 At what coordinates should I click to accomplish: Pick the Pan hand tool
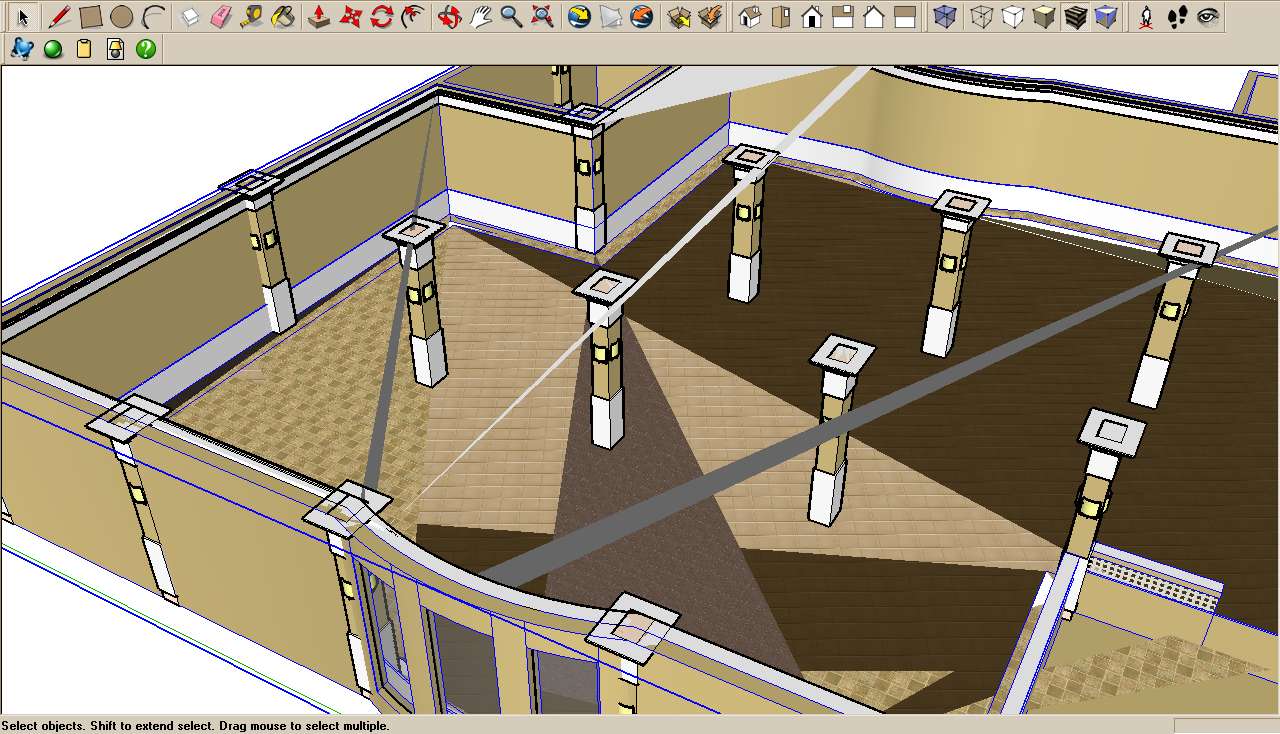480,17
